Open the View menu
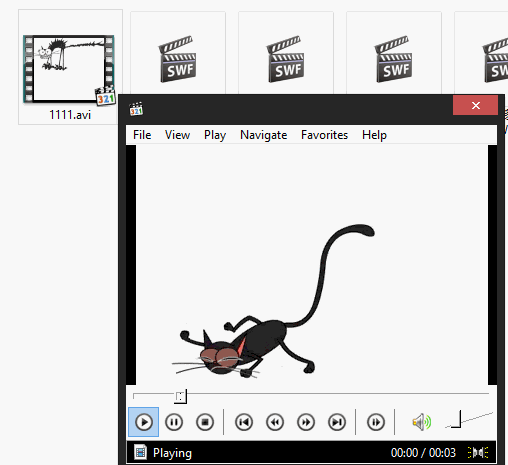This screenshot has height=465, width=508. click(x=177, y=135)
